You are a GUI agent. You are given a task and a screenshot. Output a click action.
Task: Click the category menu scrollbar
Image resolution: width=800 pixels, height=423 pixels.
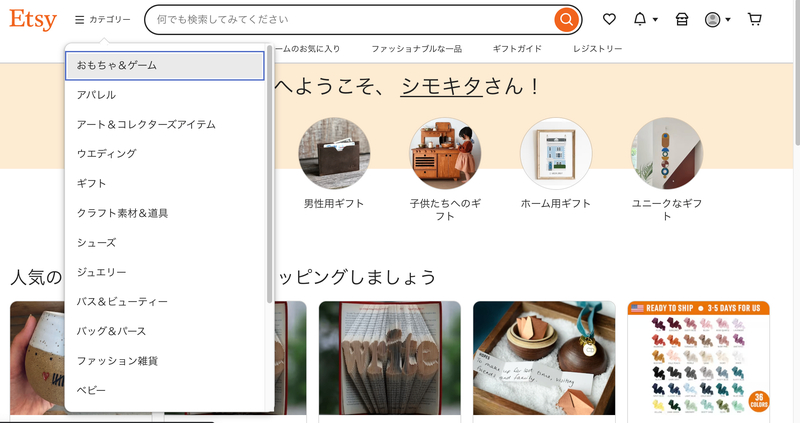[x=269, y=173]
